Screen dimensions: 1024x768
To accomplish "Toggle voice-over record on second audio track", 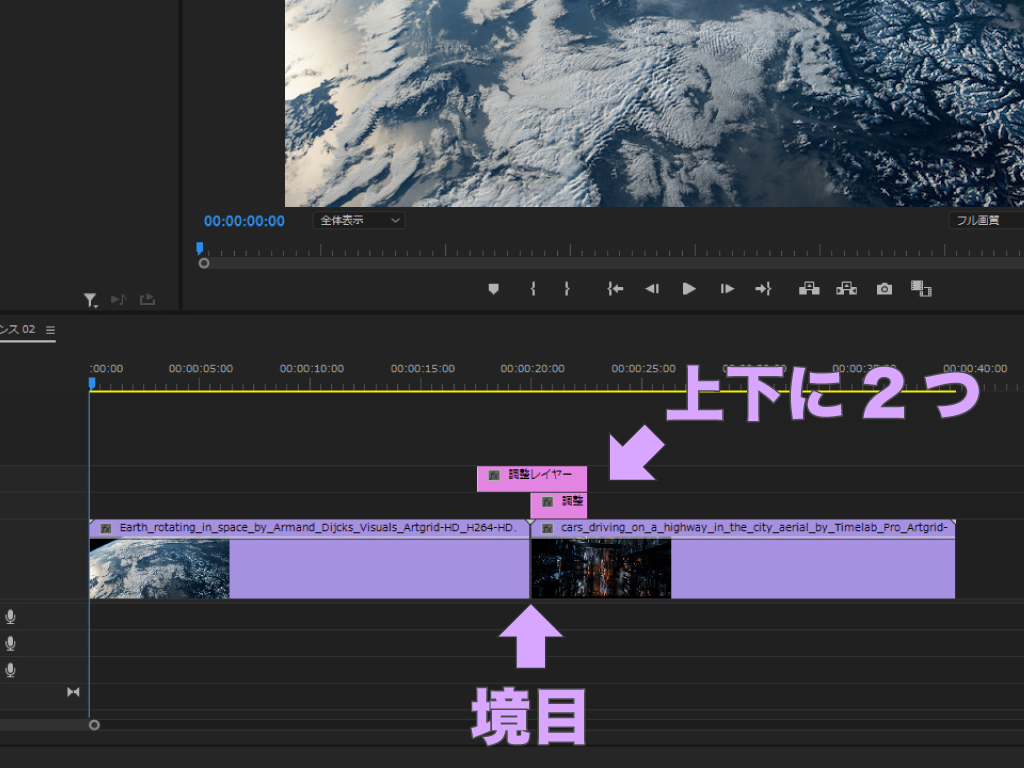I will click(11, 643).
